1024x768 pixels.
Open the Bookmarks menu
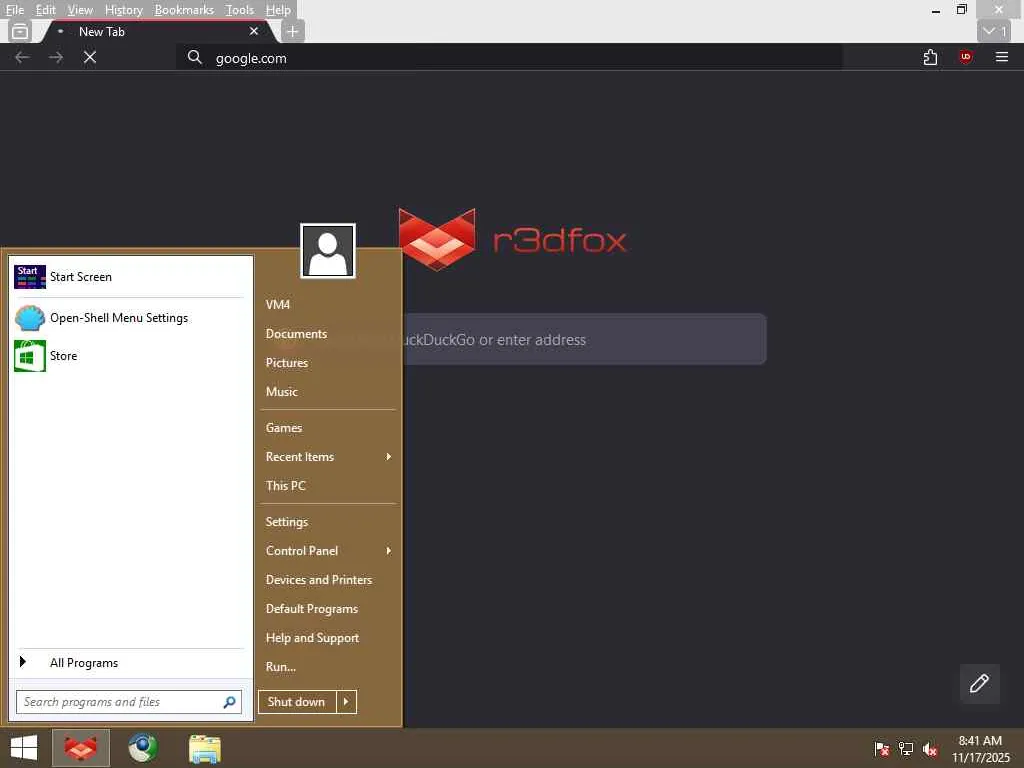coord(184,10)
